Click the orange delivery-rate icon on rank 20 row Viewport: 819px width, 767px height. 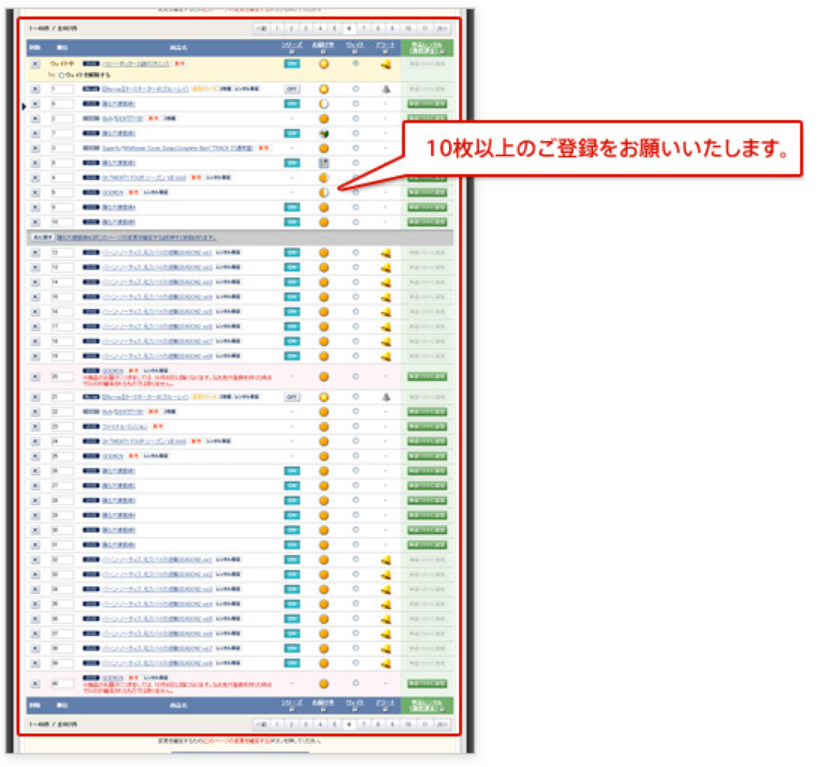pyautogui.click(x=323, y=376)
